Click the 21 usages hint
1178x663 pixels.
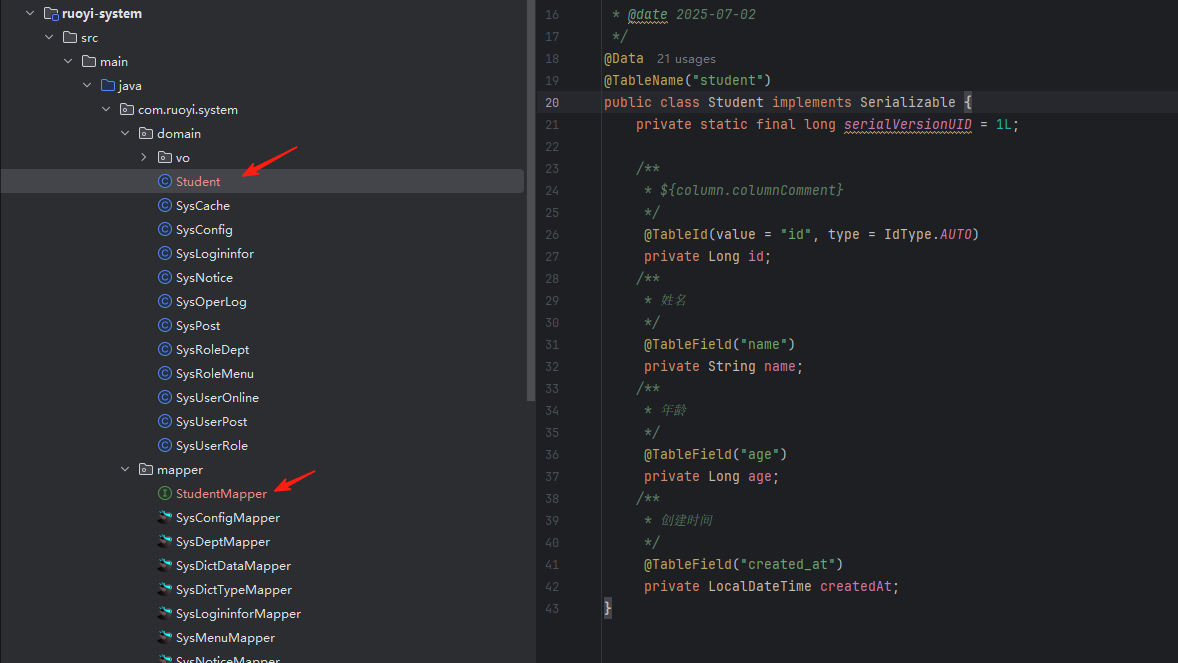(x=686, y=59)
